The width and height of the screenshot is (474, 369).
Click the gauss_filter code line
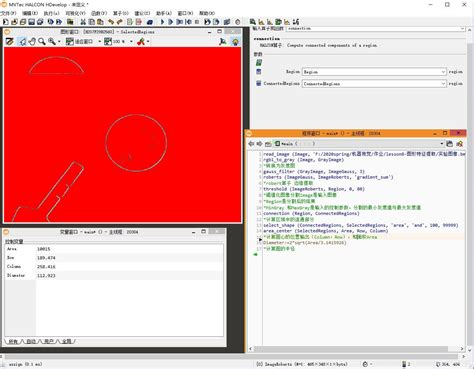click(x=314, y=171)
